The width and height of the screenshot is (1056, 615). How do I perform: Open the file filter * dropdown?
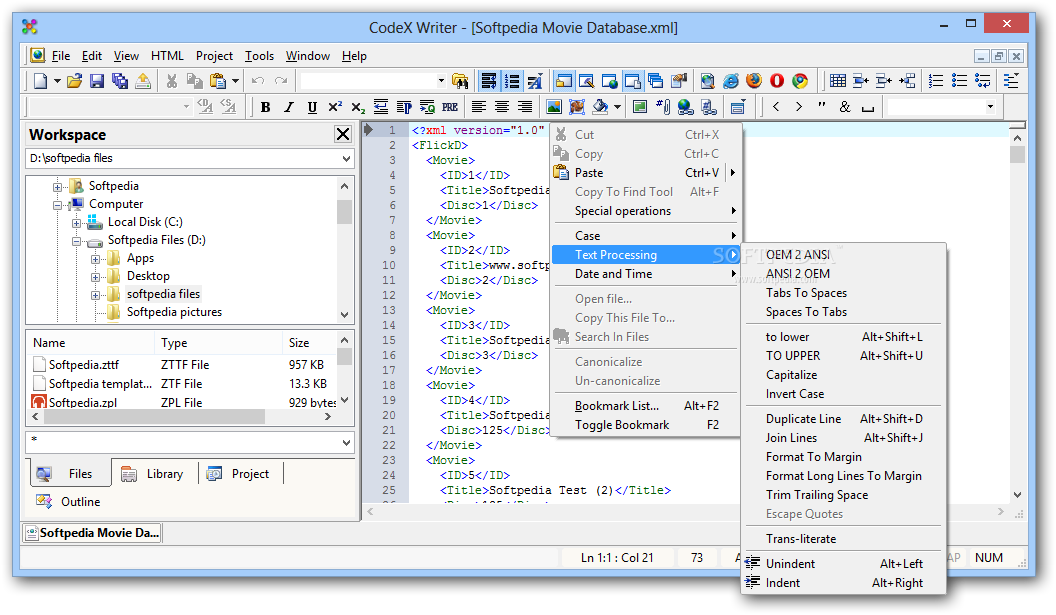346,443
